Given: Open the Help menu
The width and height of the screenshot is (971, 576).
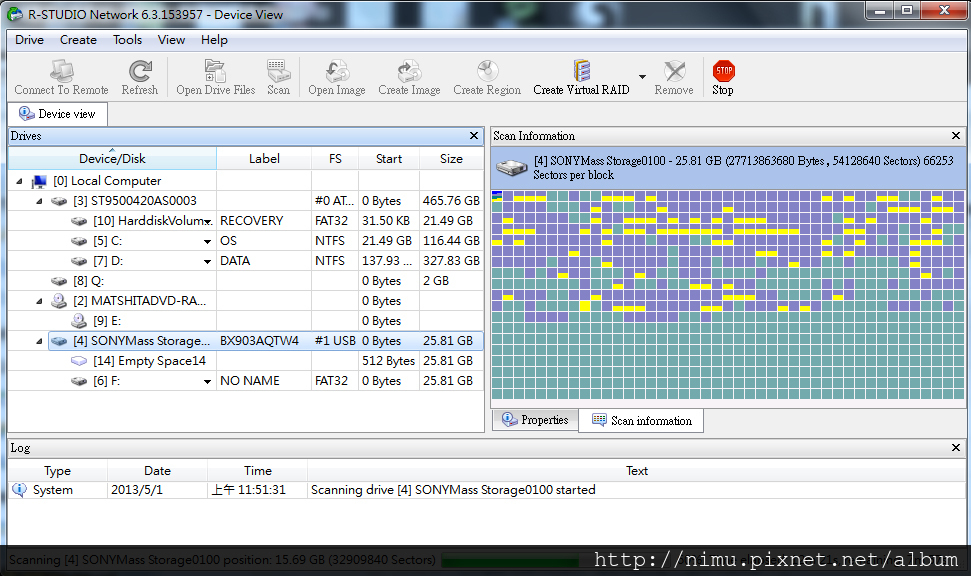Looking at the screenshot, I should click(214, 40).
